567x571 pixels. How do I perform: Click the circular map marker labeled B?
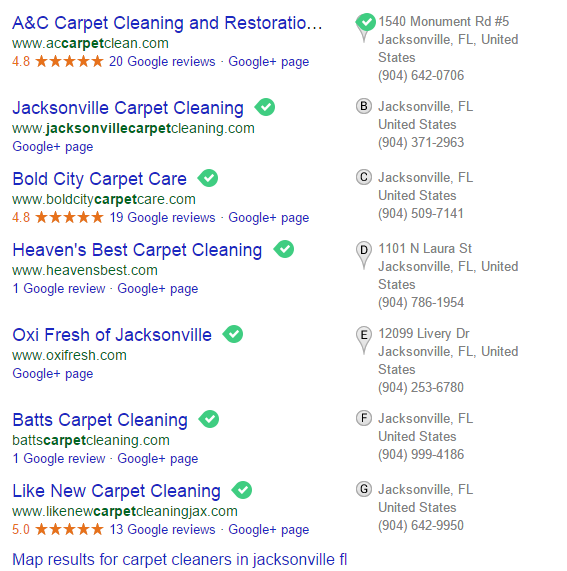pyautogui.click(x=364, y=106)
